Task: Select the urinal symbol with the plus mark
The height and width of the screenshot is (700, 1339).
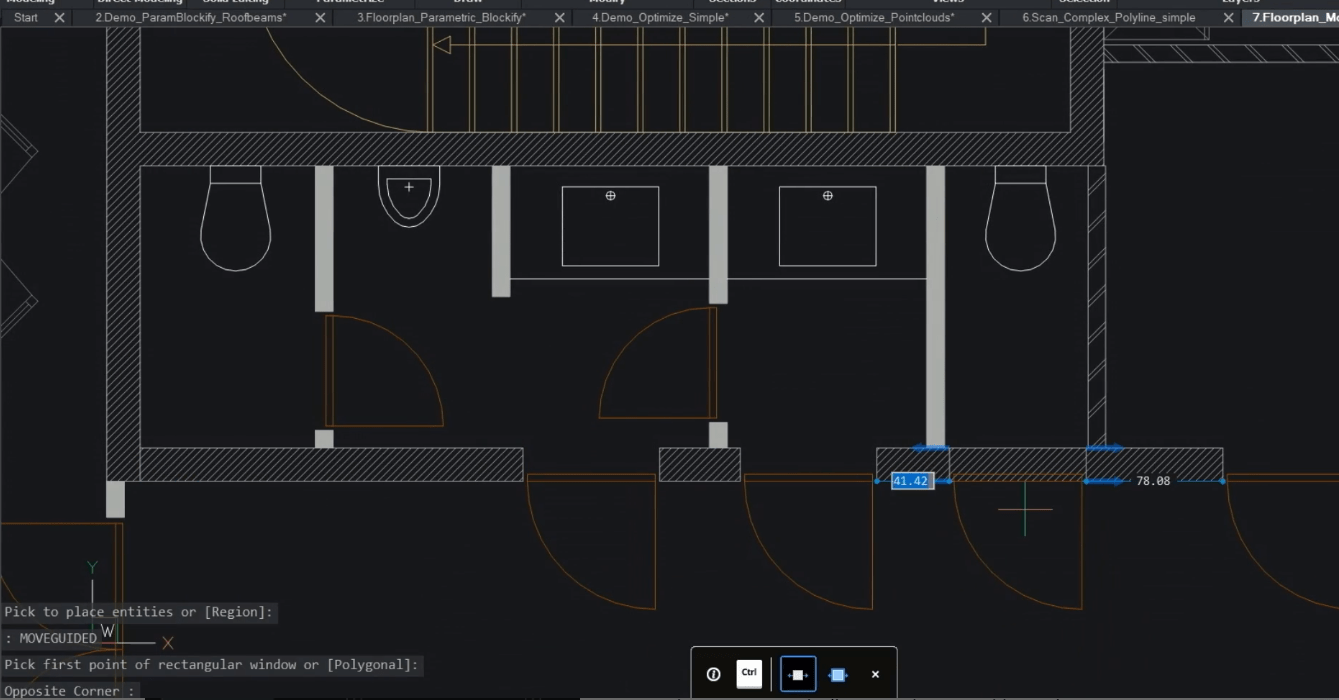Action: tap(409, 196)
